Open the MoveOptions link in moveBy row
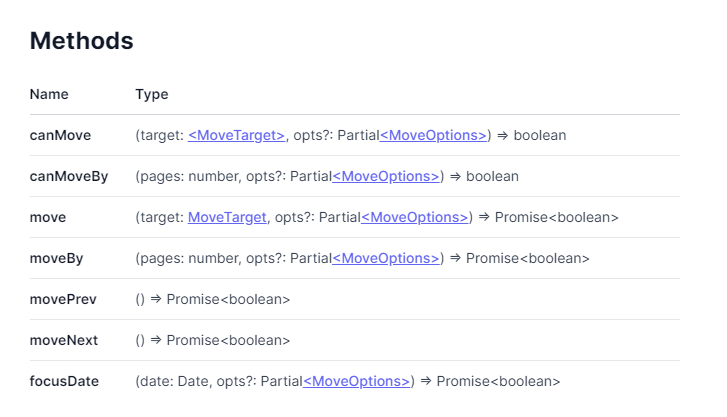The height and width of the screenshot is (417, 727). tap(385, 258)
